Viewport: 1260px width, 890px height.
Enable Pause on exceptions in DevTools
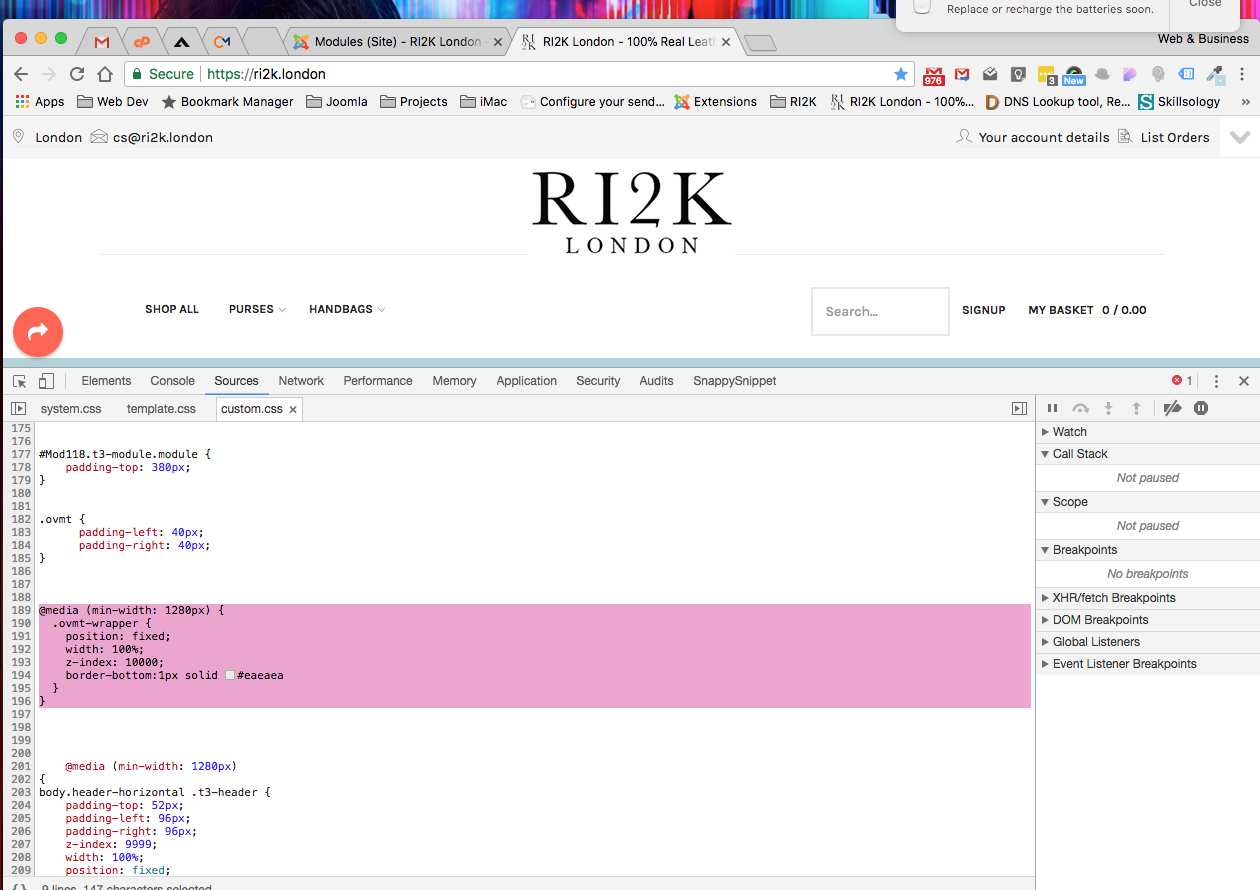tap(1200, 408)
